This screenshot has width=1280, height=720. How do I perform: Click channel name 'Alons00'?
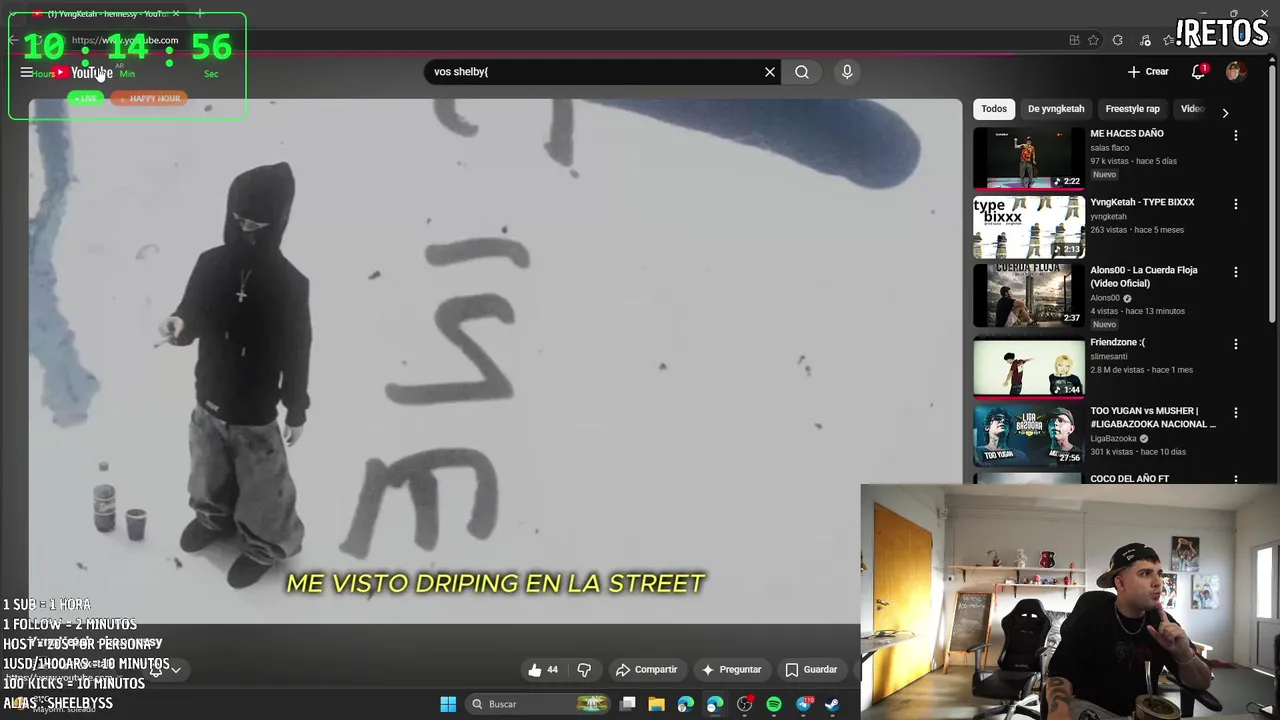[x=1105, y=298]
